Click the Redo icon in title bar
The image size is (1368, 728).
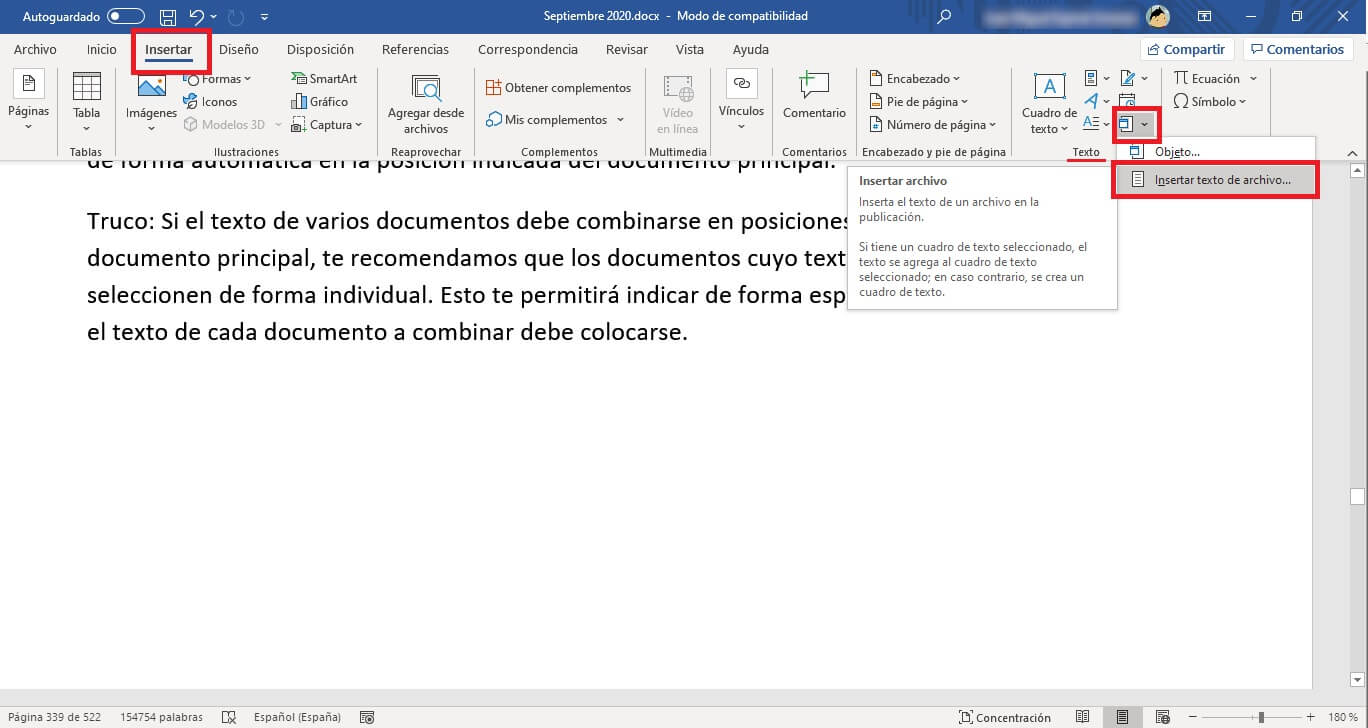pyautogui.click(x=236, y=17)
